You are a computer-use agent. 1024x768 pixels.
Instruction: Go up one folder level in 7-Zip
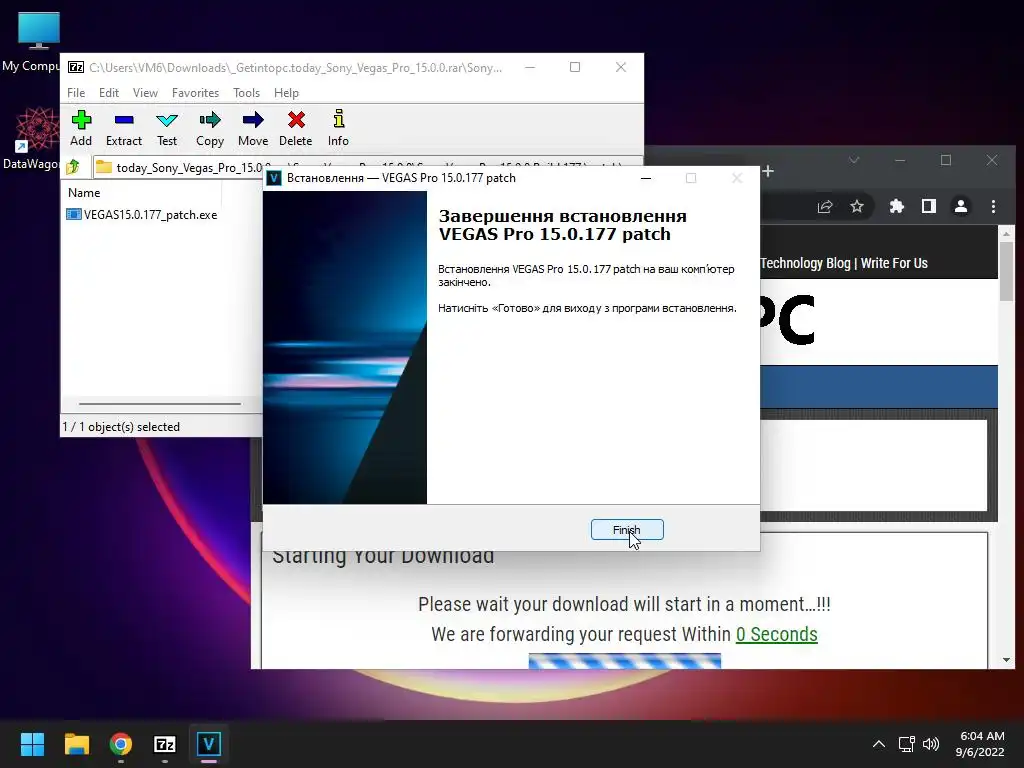pyautogui.click(x=73, y=167)
